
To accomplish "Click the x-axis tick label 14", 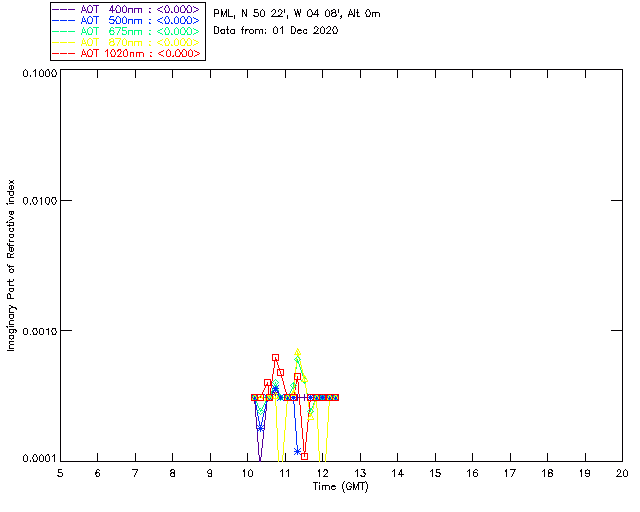I will click(398, 473).
